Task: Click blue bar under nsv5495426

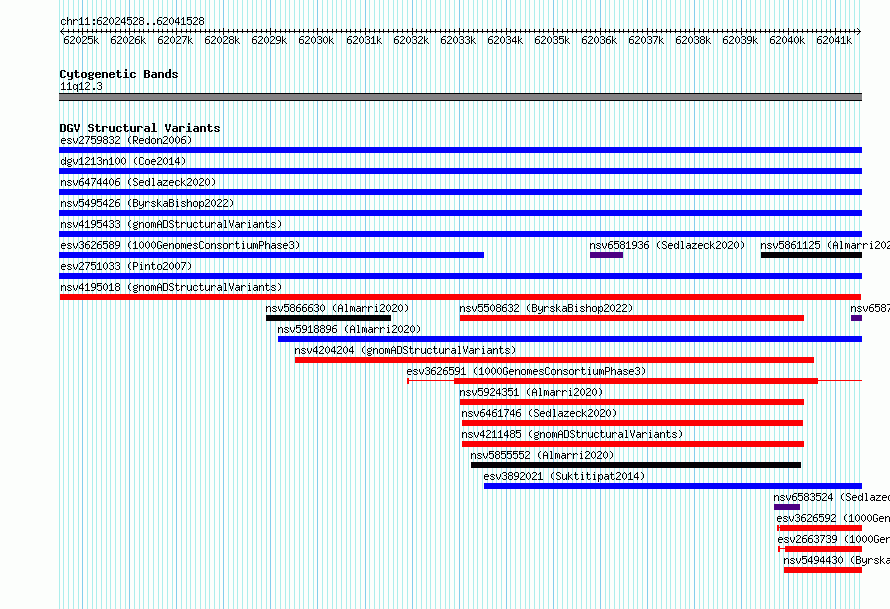Action: pyautogui.click(x=460, y=213)
